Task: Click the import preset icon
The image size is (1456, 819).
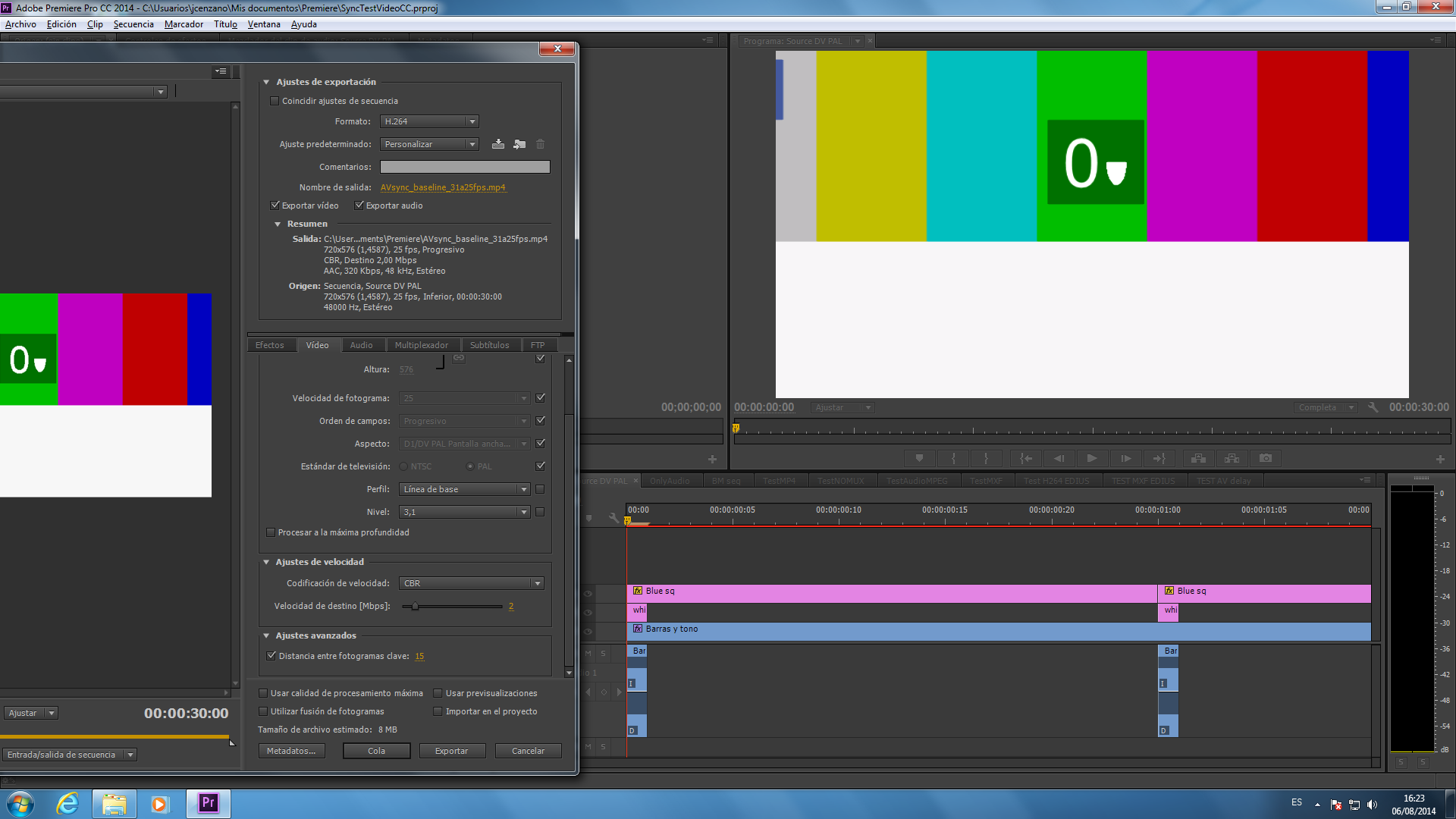Action: (x=519, y=144)
